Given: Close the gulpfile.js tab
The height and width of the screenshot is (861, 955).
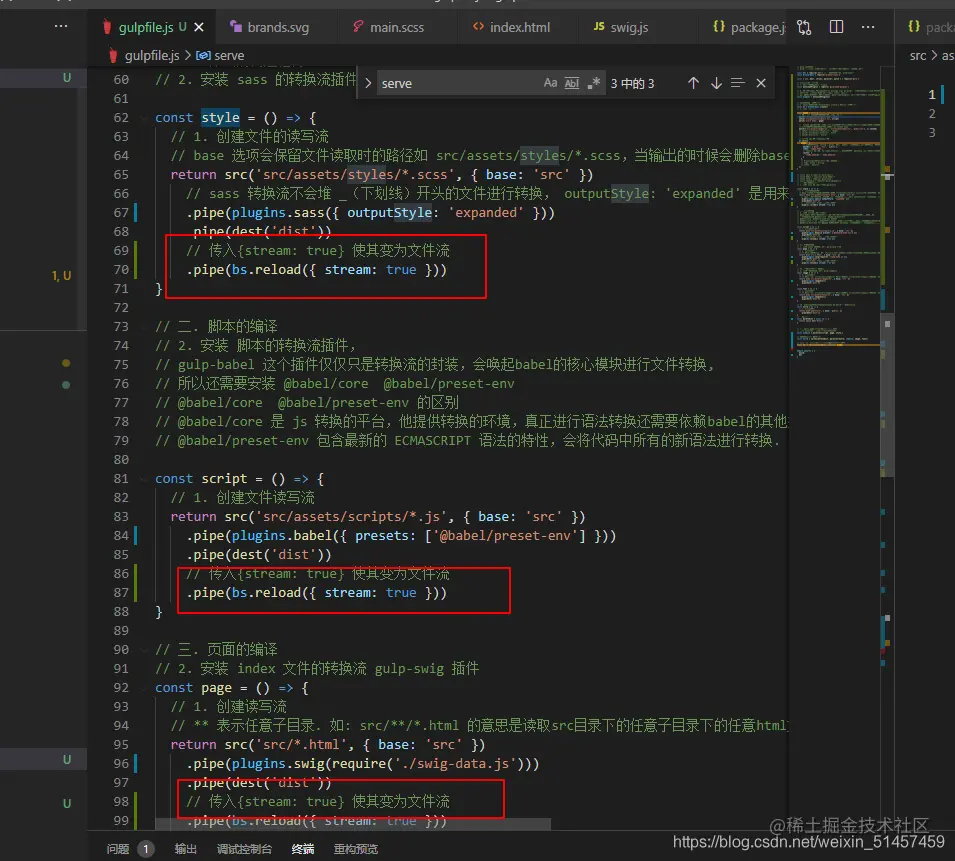Looking at the screenshot, I should coord(199,27).
